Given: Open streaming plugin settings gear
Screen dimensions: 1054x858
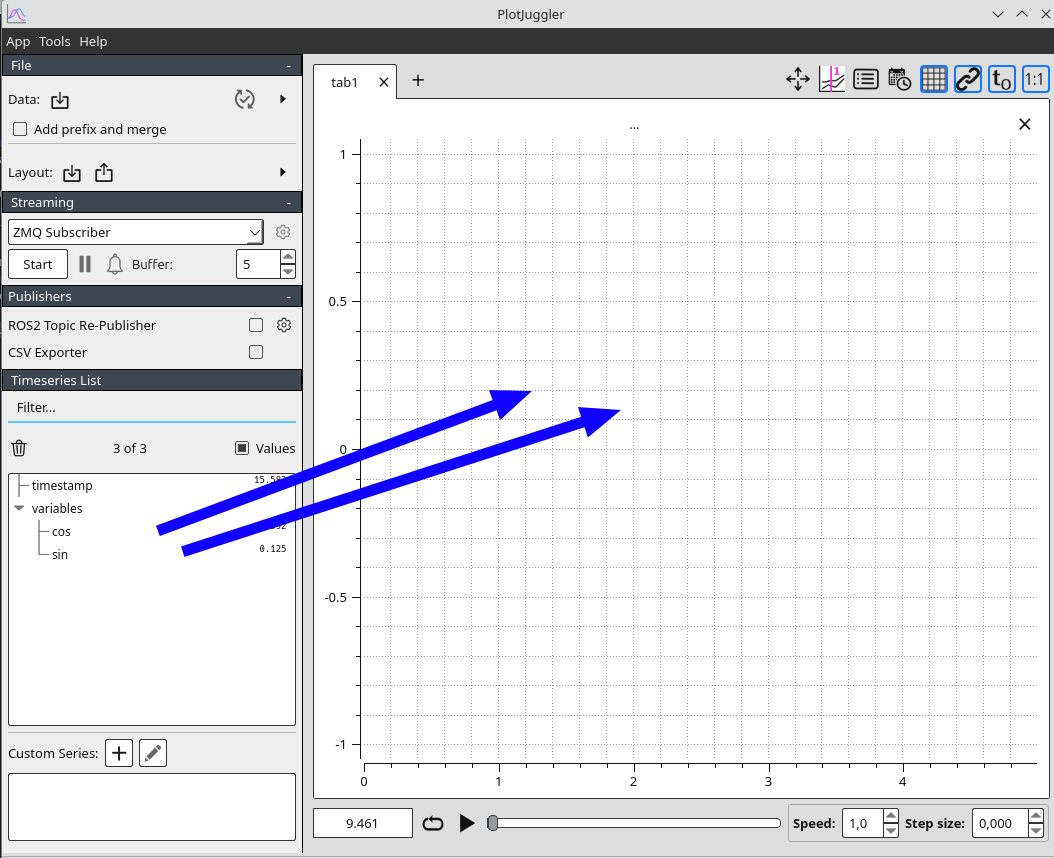Looking at the screenshot, I should click(283, 232).
